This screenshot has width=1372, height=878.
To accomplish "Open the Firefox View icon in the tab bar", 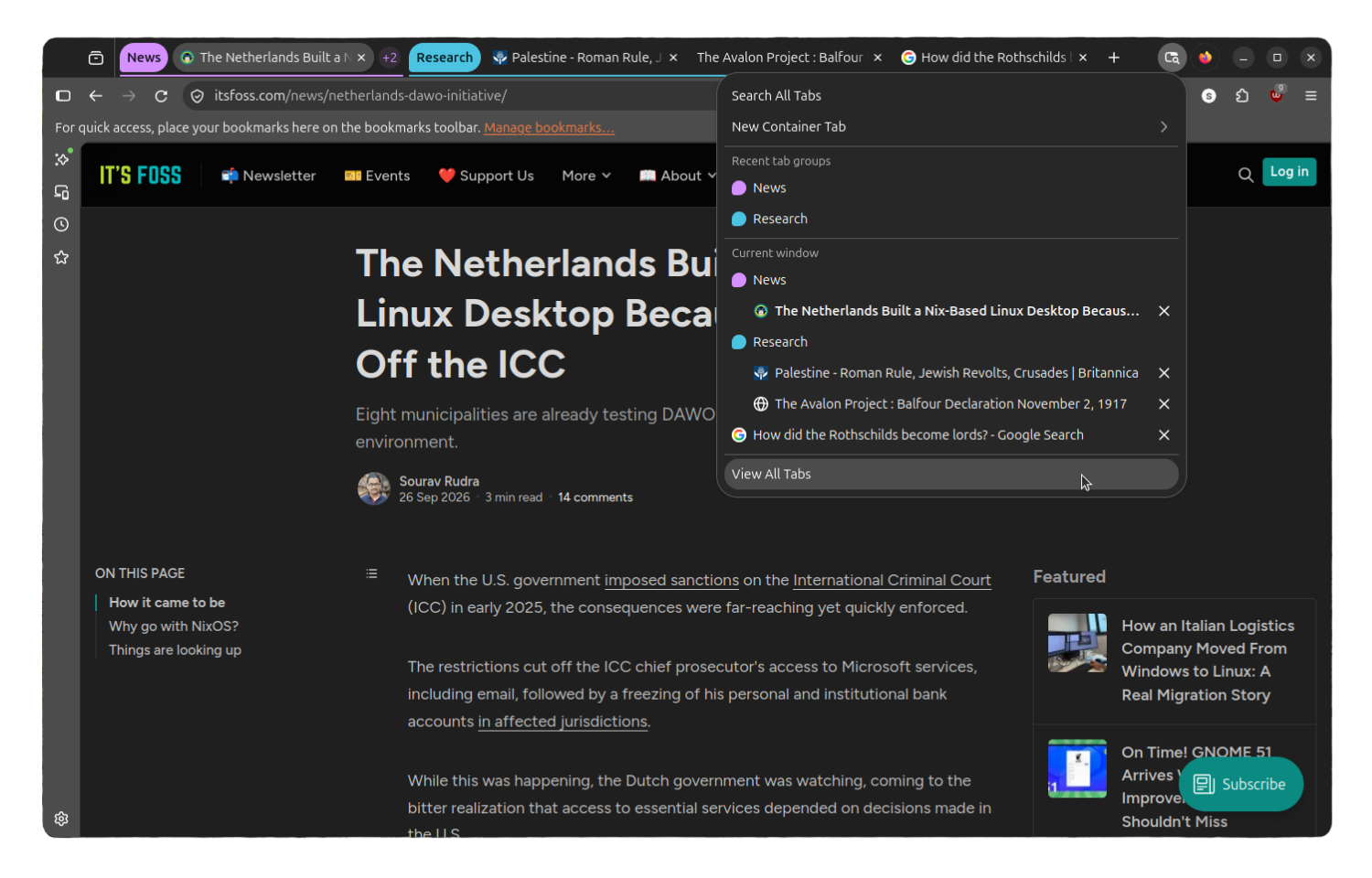I will pos(96,58).
